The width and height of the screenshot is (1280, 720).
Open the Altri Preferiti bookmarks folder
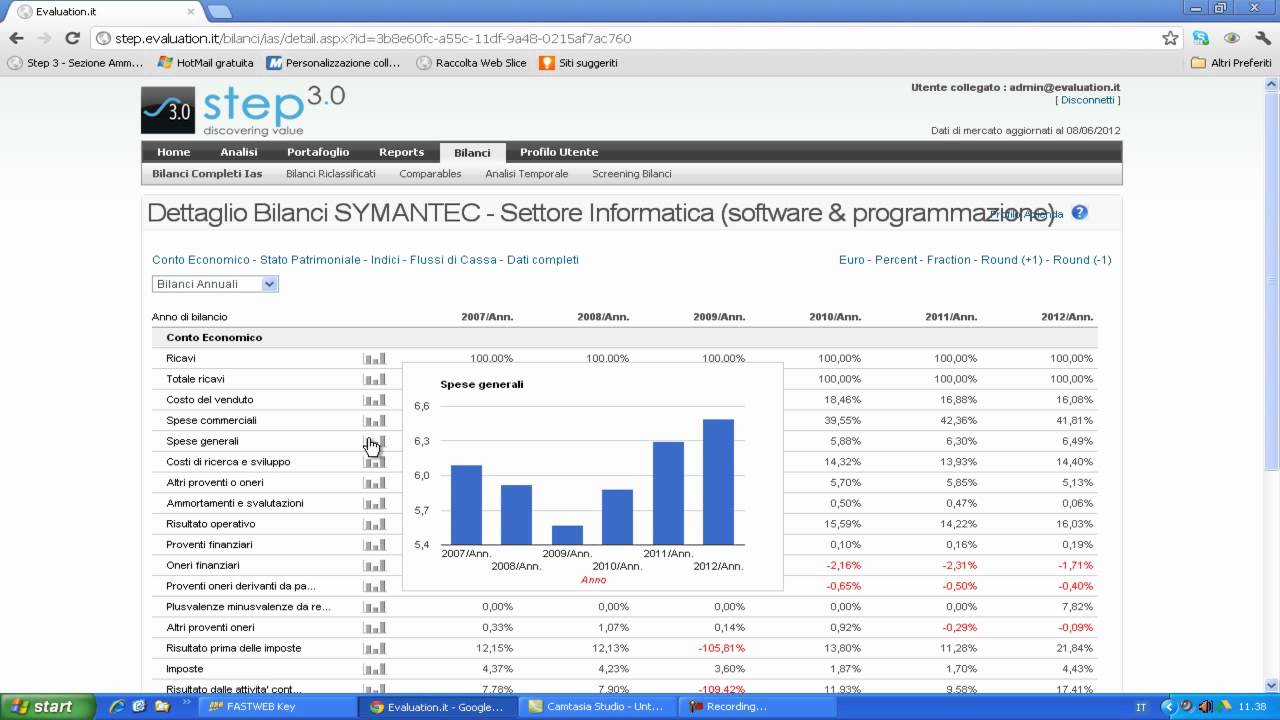1231,63
